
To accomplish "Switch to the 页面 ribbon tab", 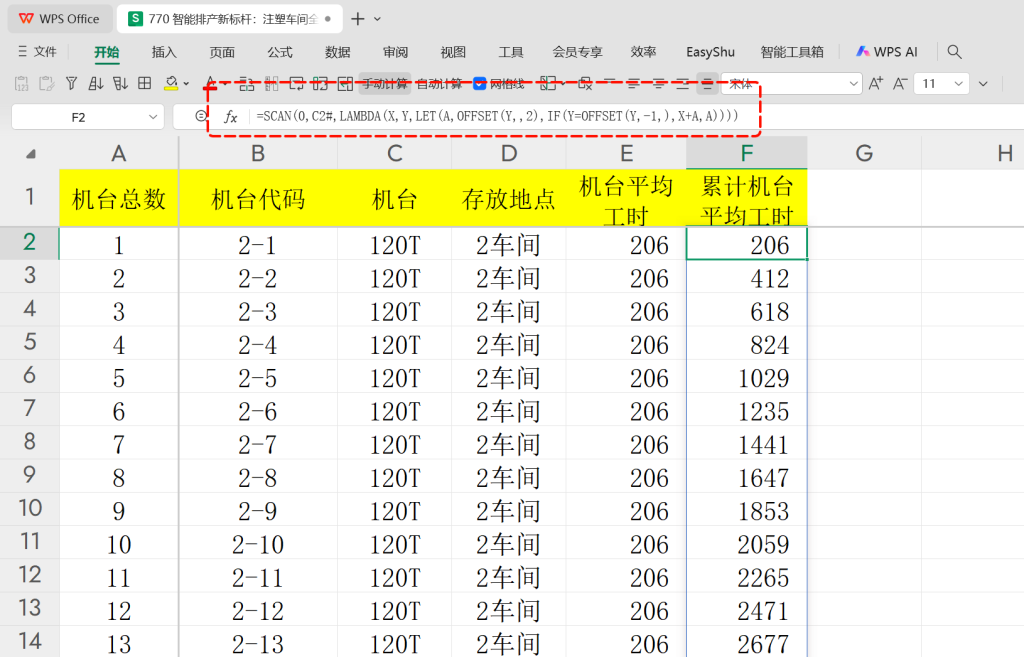I will (x=222, y=52).
